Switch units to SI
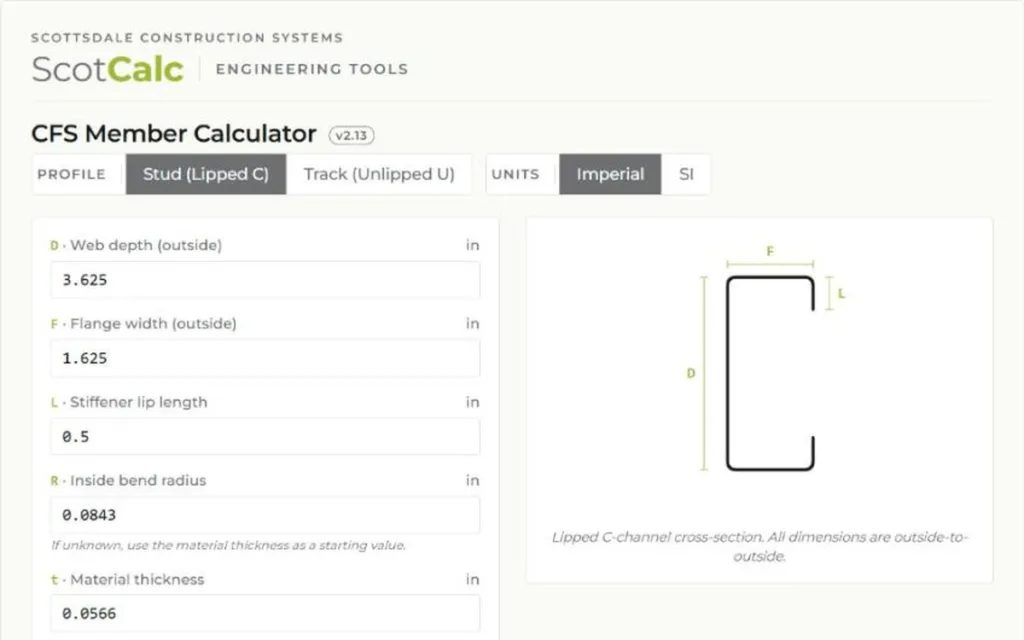This screenshot has height=640, width=1024. click(x=686, y=174)
